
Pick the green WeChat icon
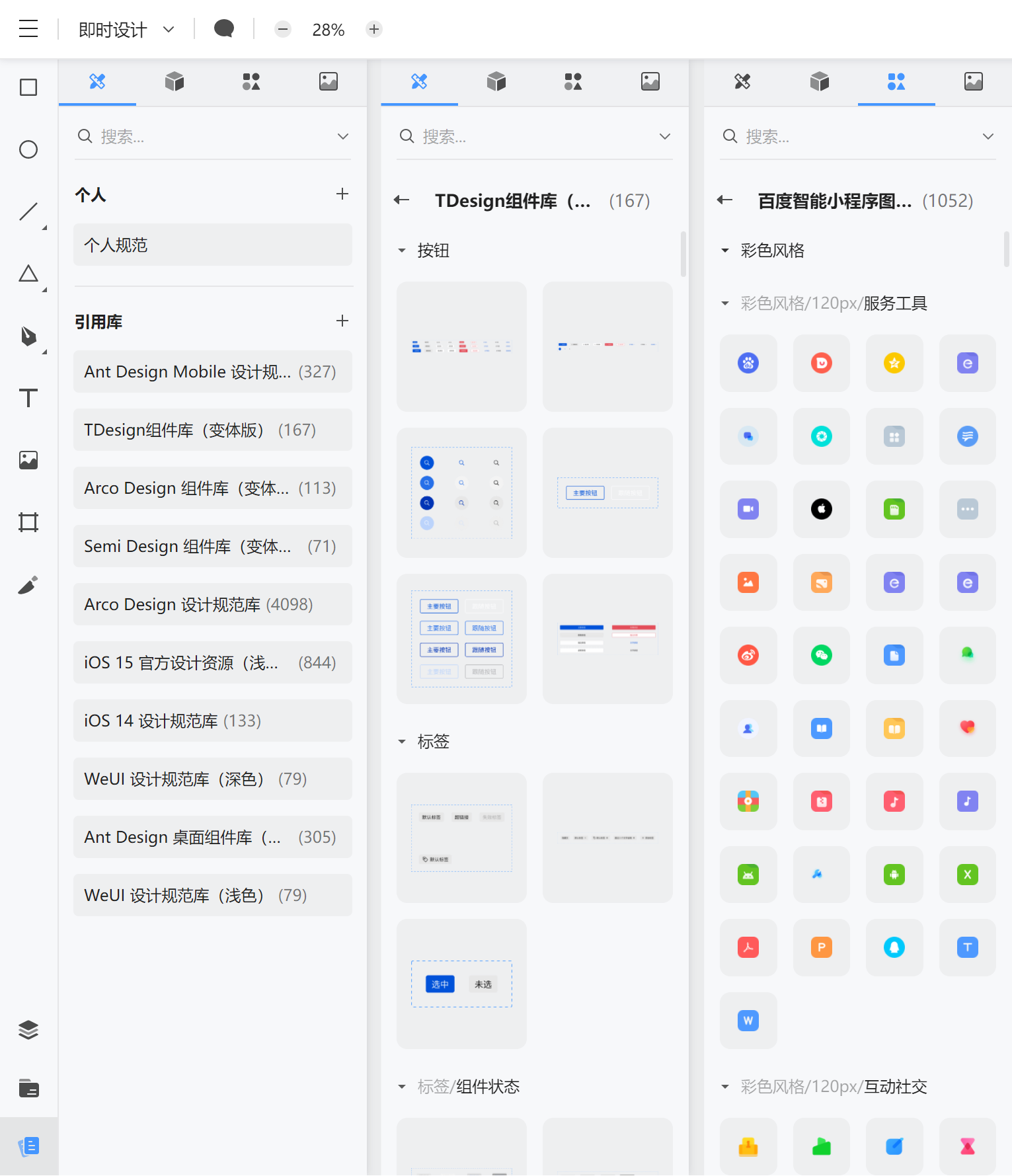click(x=822, y=655)
